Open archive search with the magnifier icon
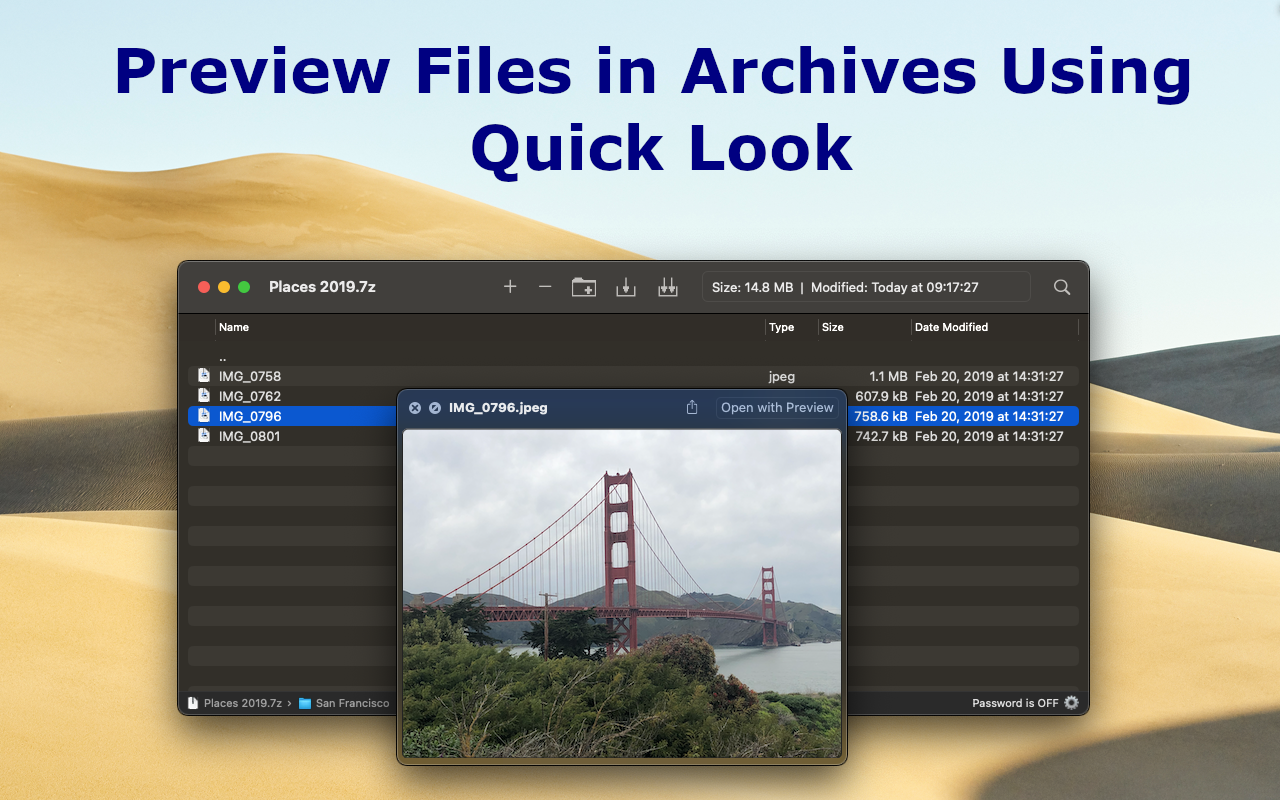 (1061, 287)
